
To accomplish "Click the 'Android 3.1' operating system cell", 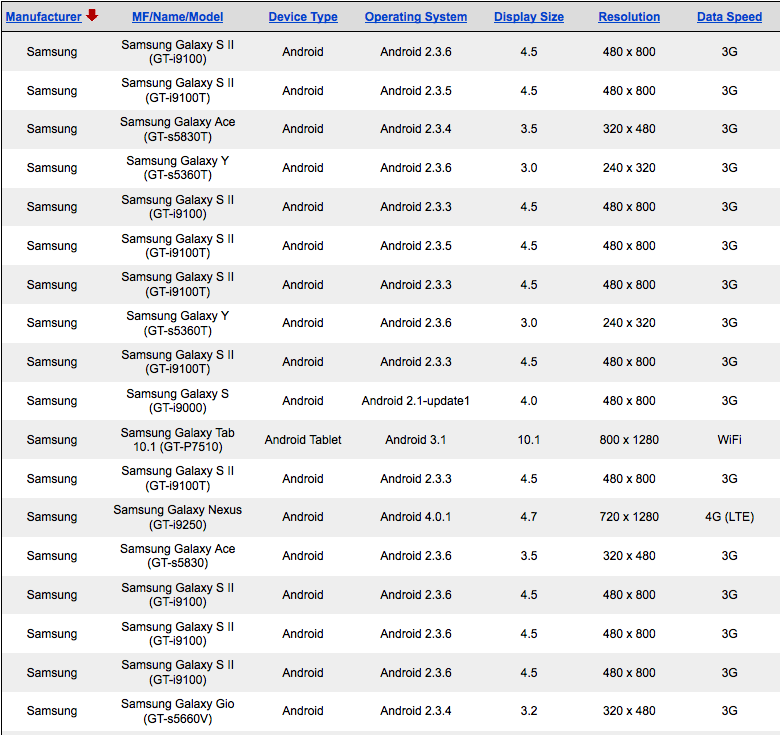I will click(416, 440).
